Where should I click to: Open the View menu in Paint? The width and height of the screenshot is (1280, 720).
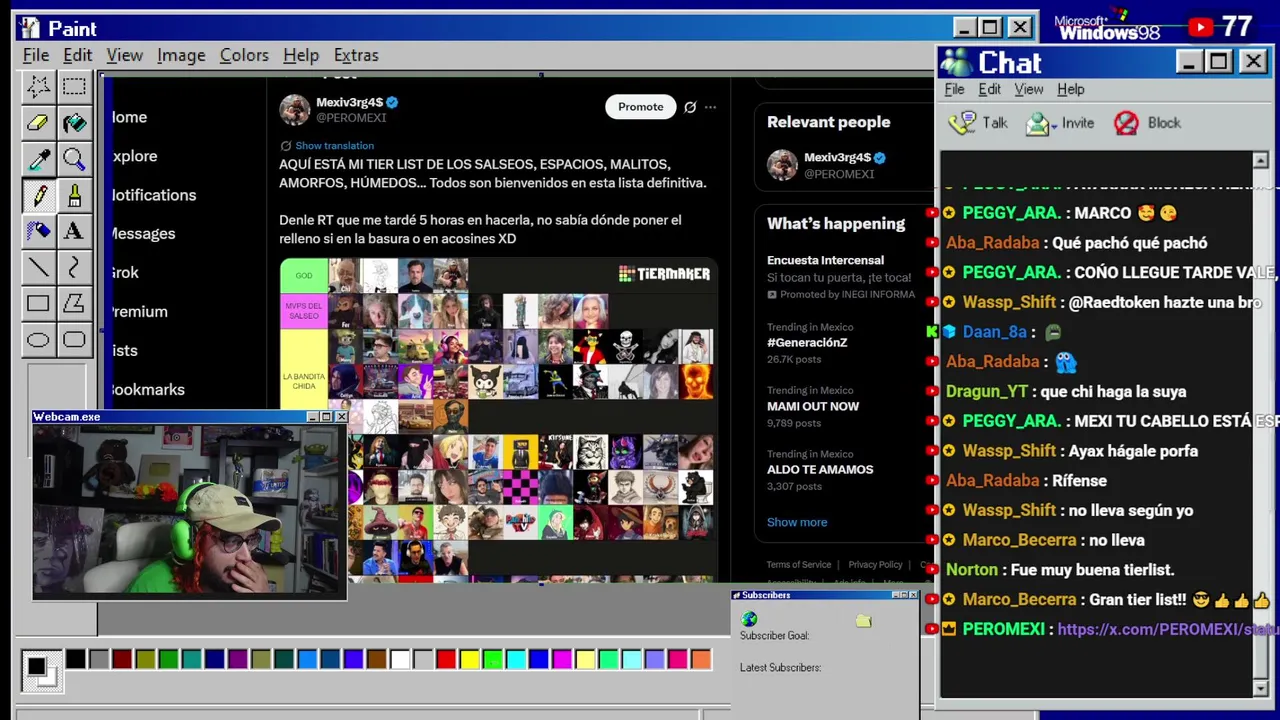tap(125, 55)
